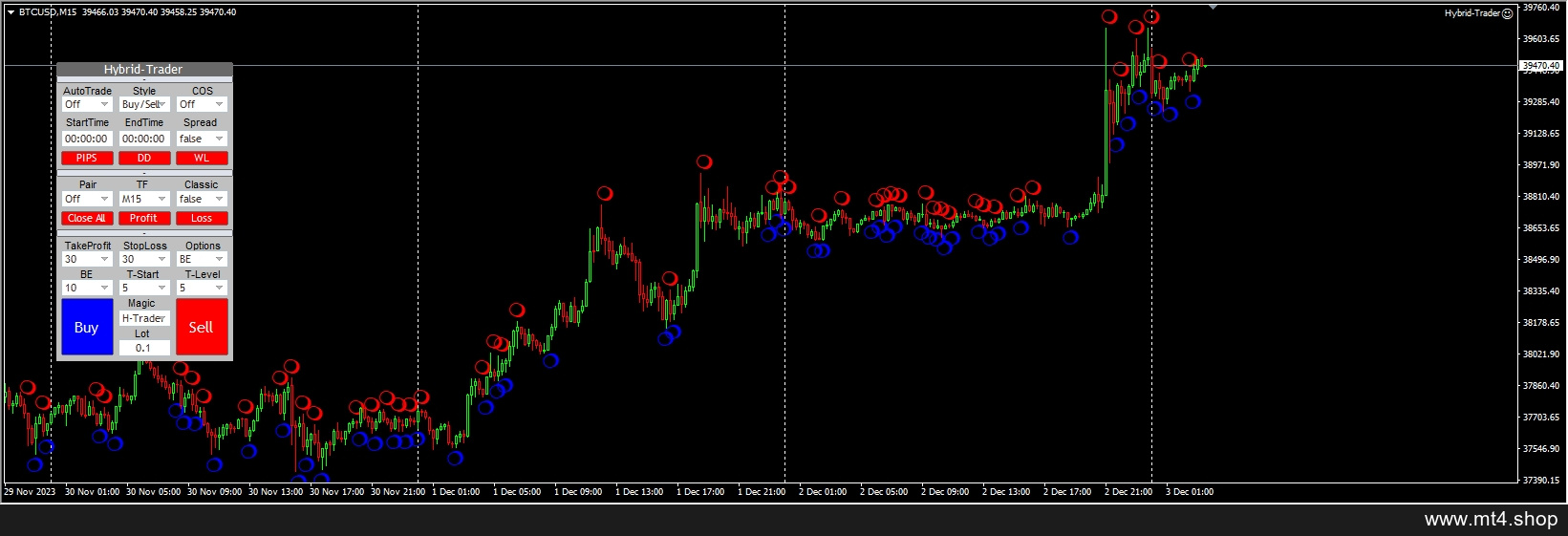Image resolution: width=1568 pixels, height=536 pixels.
Task: Open the Spread dropdown
Action: [202, 139]
